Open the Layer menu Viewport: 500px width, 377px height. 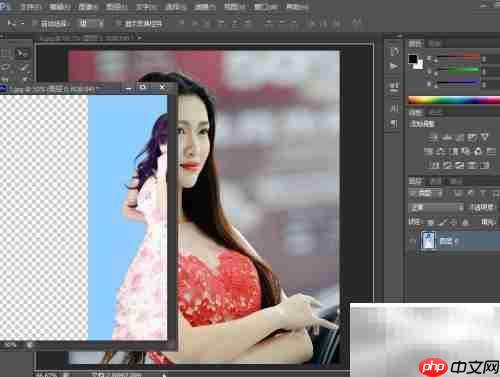point(116,7)
